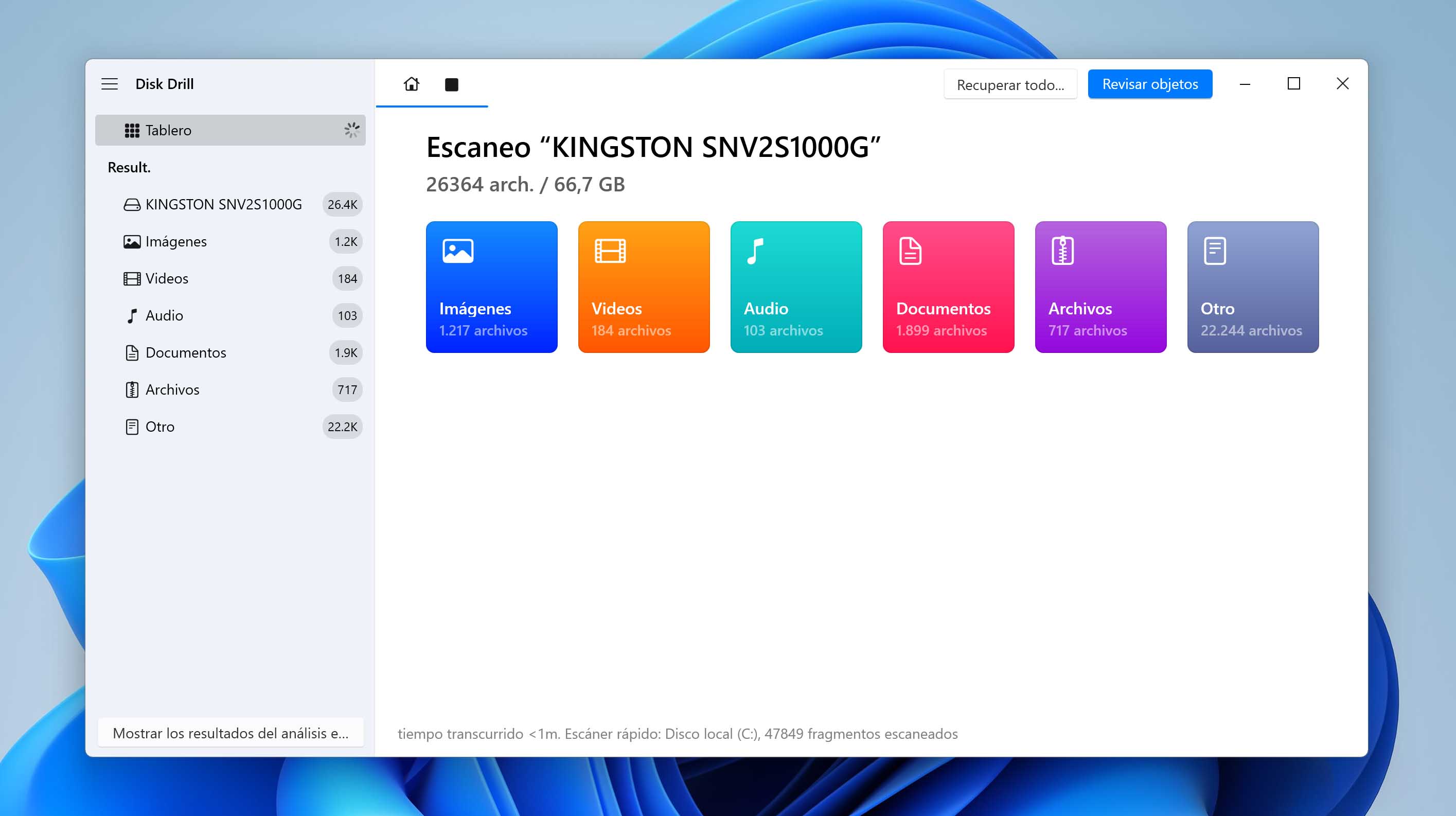
Task: Click the zip file icon on the Archivos card
Action: click(1062, 251)
